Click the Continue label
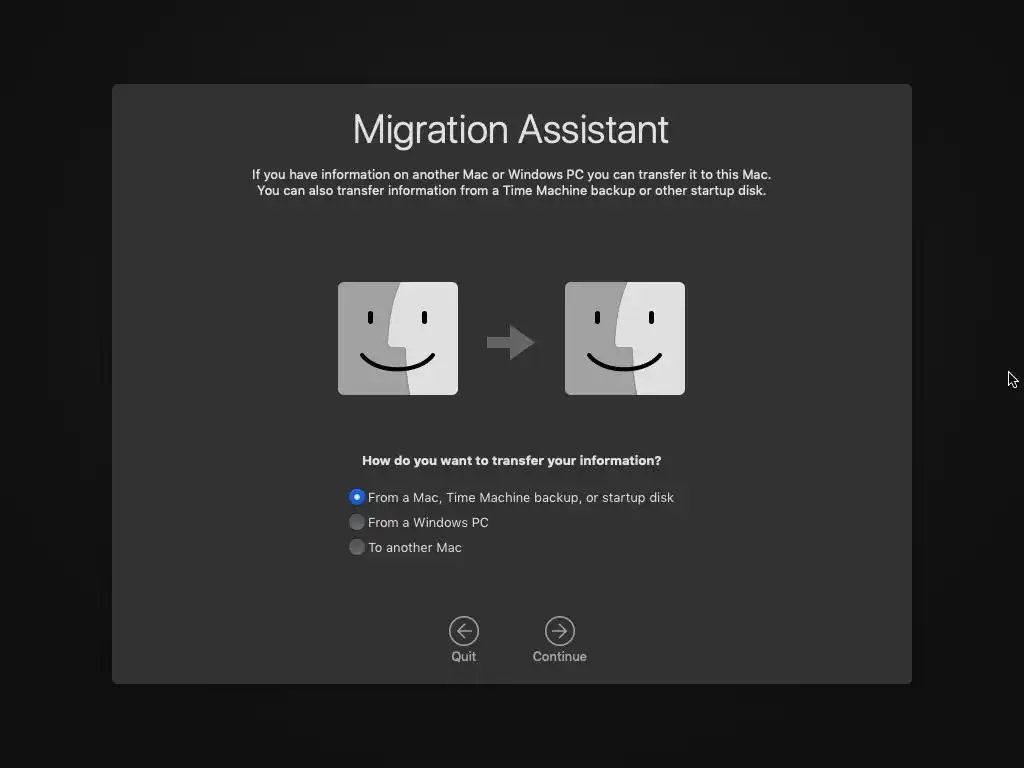 [560, 656]
